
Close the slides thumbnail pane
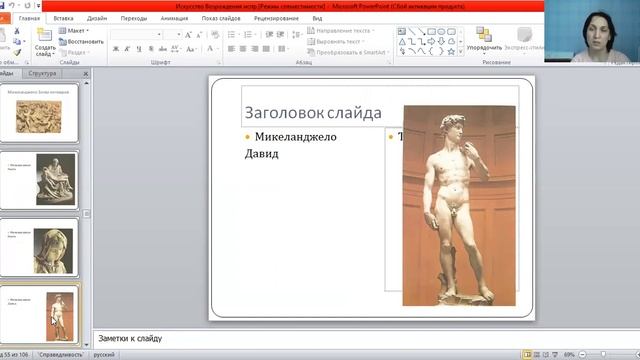coord(86,74)
